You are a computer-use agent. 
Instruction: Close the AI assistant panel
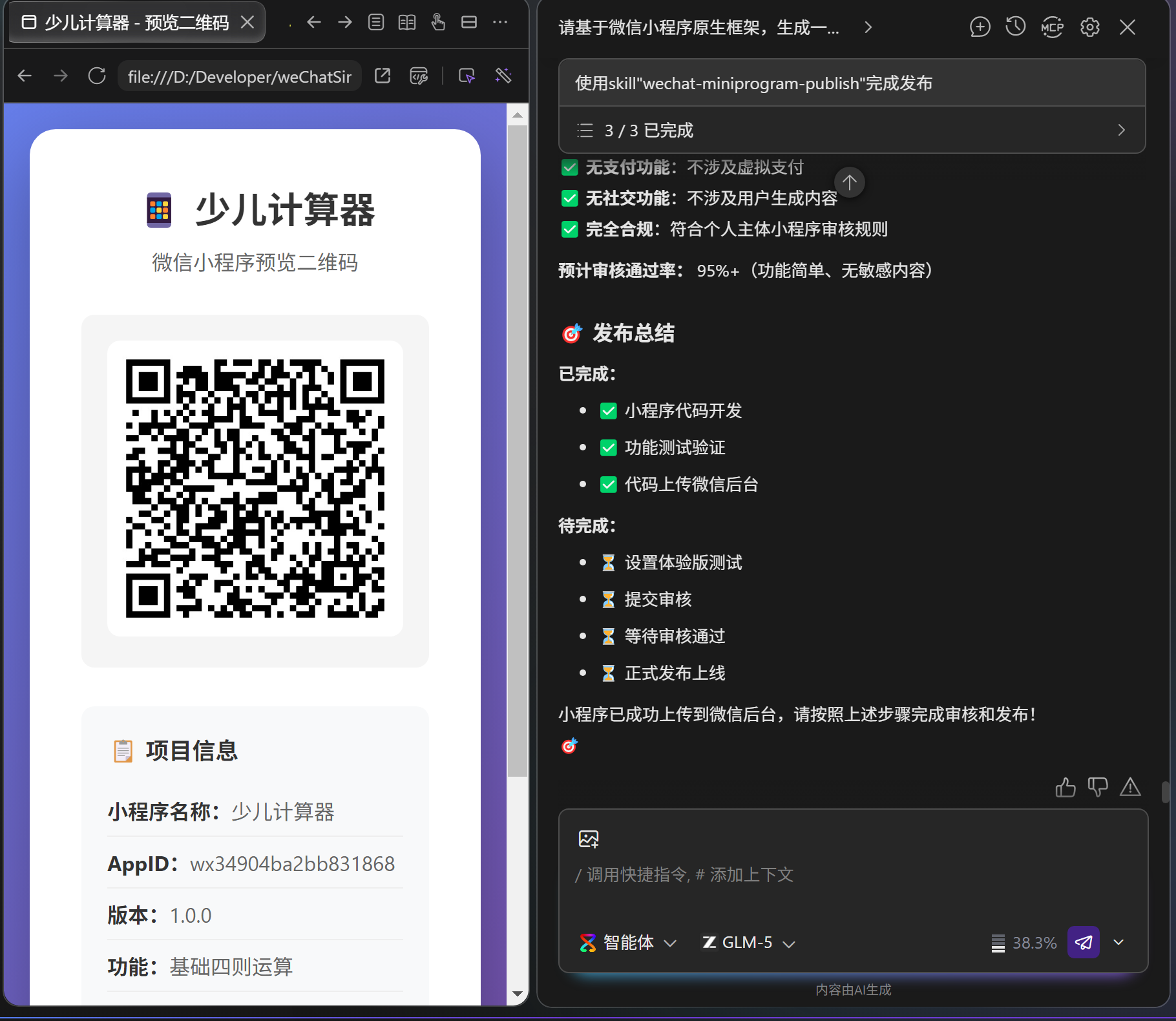[x=1128, y=27]
